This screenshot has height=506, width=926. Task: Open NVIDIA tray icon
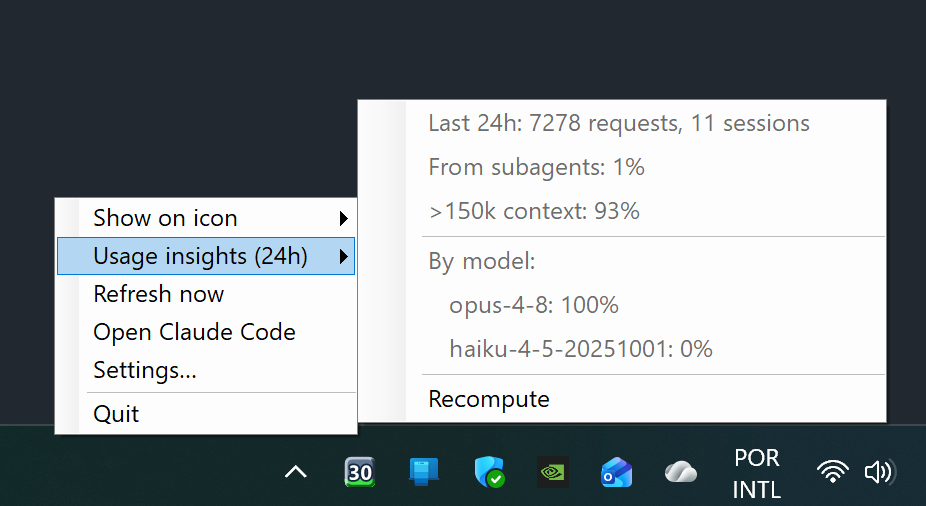(553, 472)
